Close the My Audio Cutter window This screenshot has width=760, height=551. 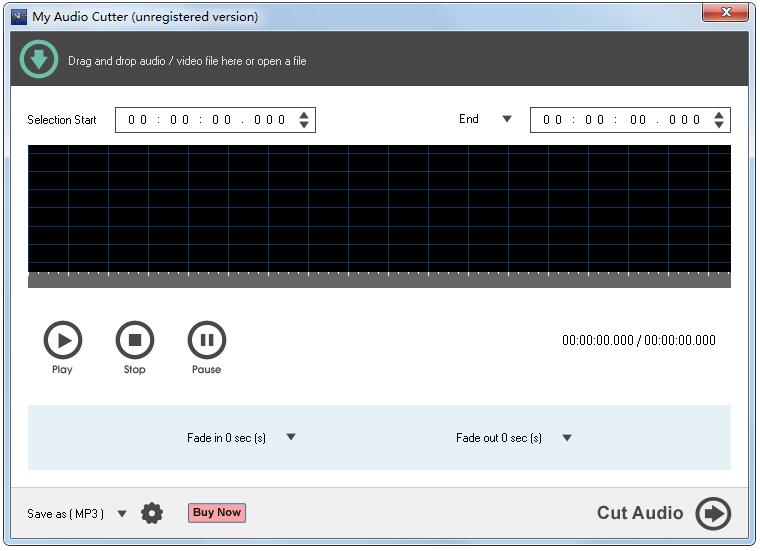726,12
